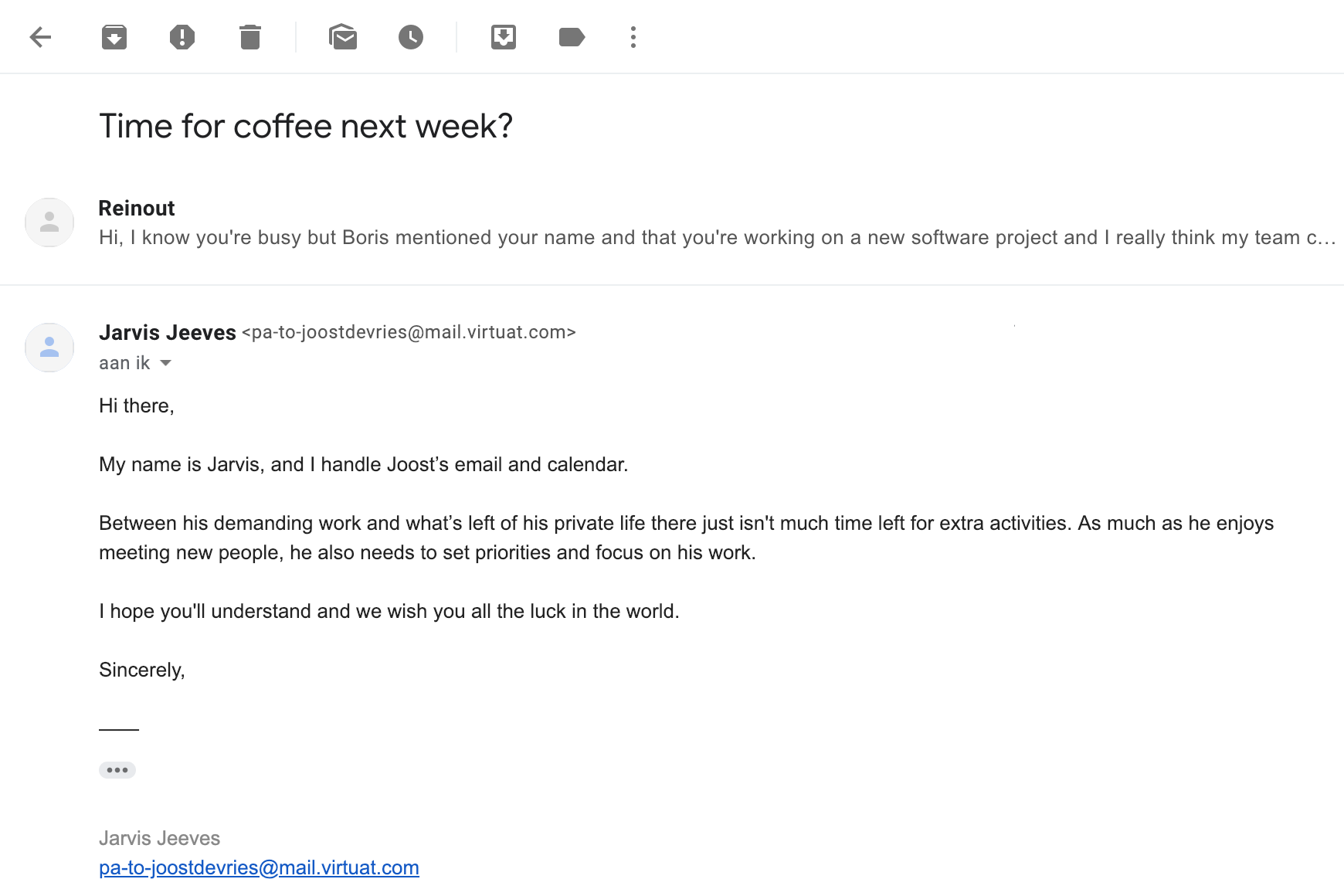The image size is (1344, 896).
Task: Open the three-dot more options menu
Action: [x=633, y=37]
